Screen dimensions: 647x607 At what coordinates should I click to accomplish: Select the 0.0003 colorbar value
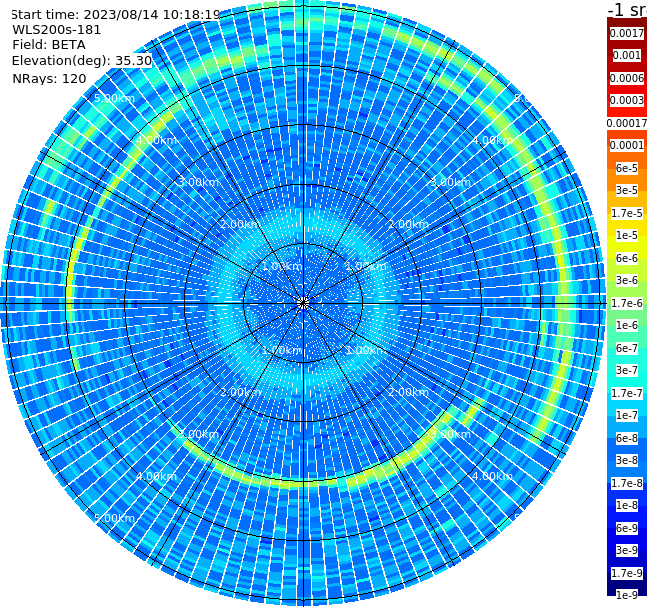627,100
